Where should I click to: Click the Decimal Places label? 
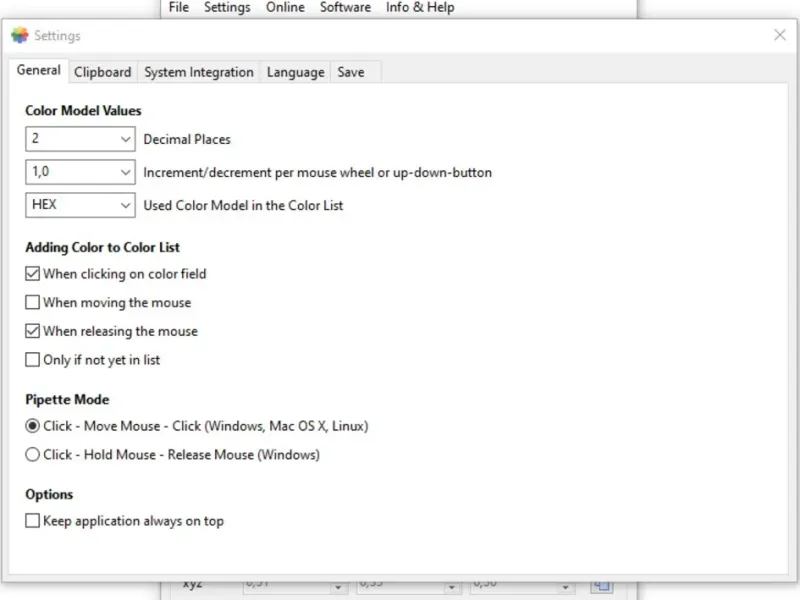[187, 139]
